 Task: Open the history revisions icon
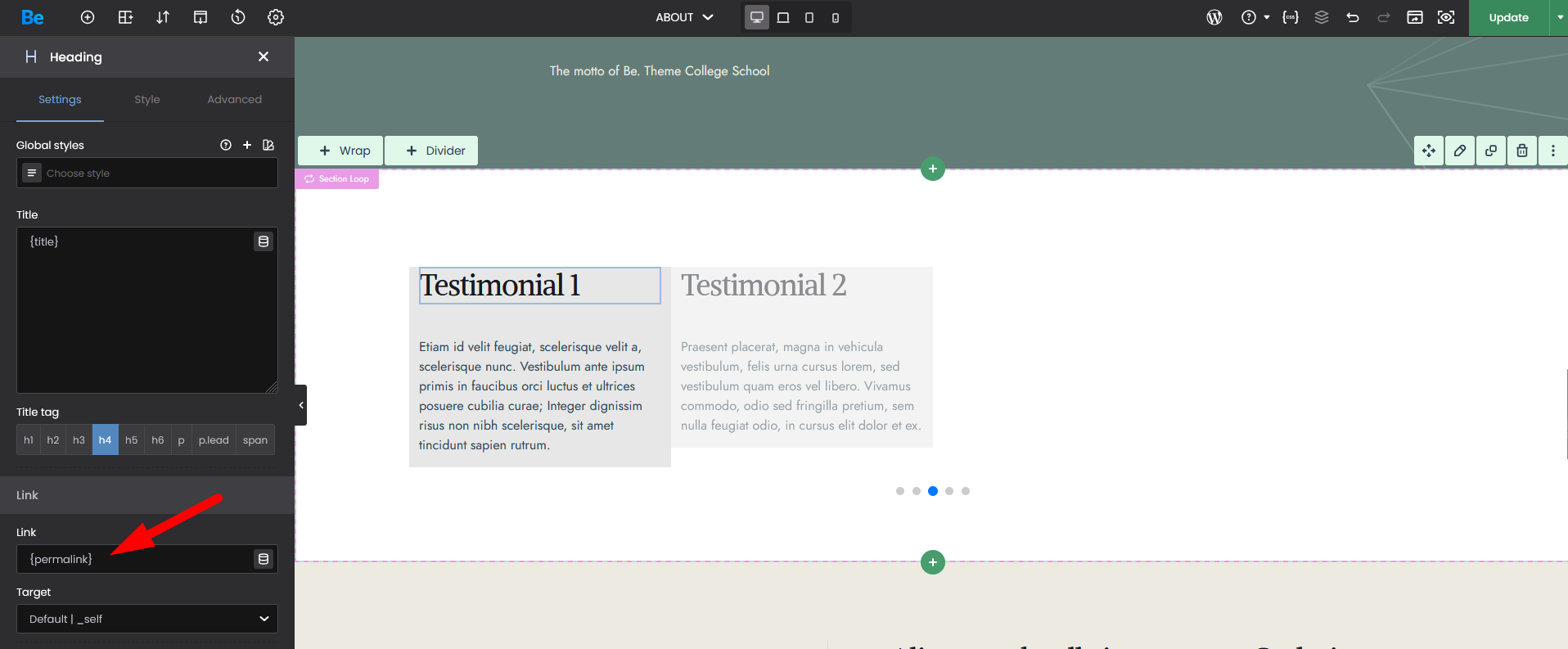[238, 17]
